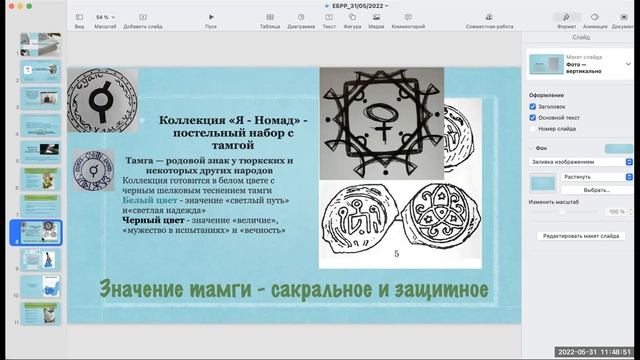640x360 pixels.
Task: Add a text box with Текст icon
Action: [329, 17]
